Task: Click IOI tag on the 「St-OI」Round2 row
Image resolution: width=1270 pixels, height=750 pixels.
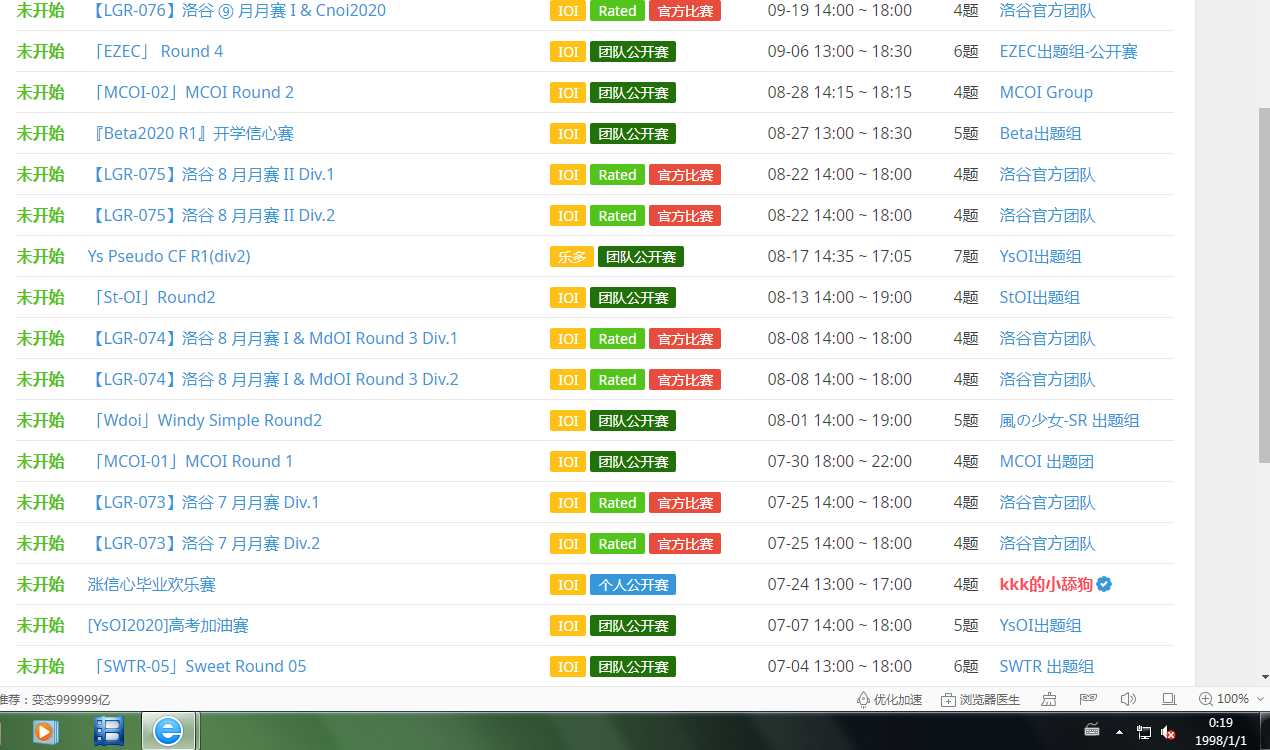Action: pyautogui.click(x=568, y=298)
